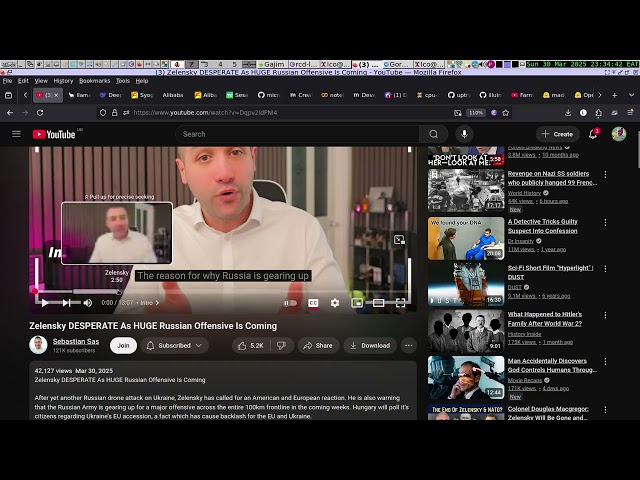Open Sci-Fi Short Film Hyperlight video title

pyautogui.click(x=550, y=272)
